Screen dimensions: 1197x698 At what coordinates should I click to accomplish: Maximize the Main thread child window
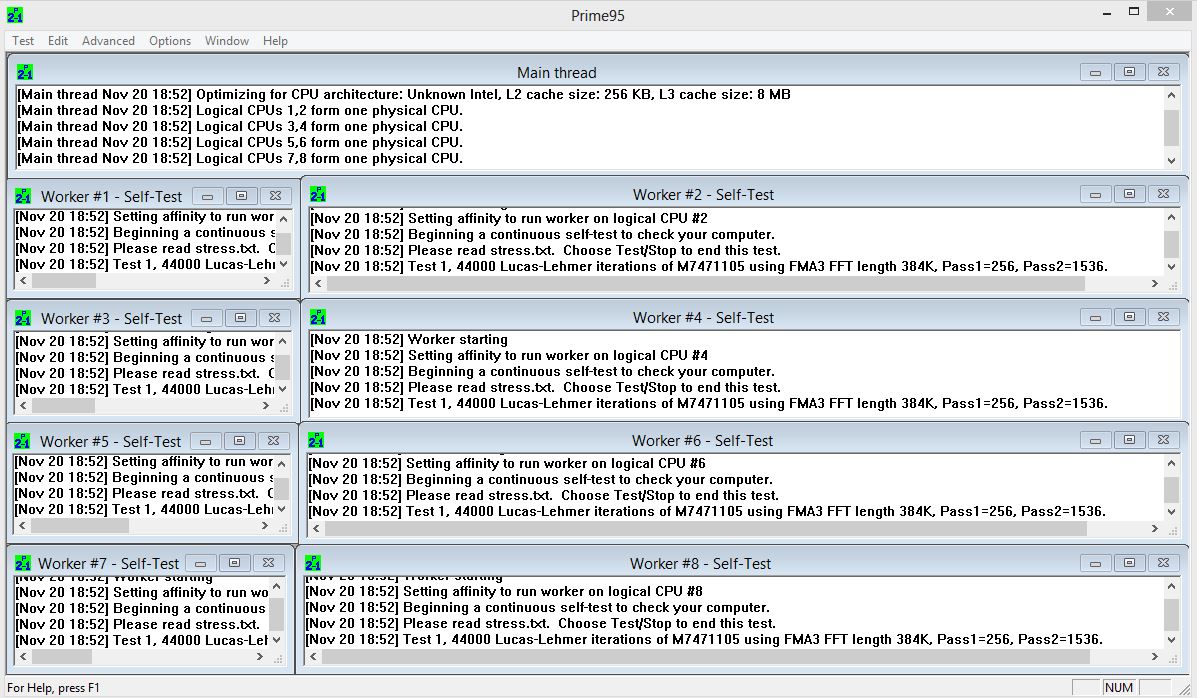(x=1129, y=72)
